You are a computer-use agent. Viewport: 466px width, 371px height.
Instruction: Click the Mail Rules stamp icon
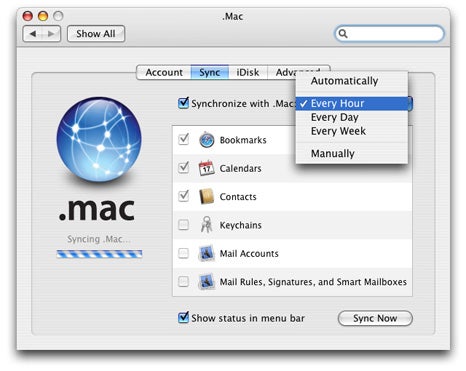pos(206,282)
